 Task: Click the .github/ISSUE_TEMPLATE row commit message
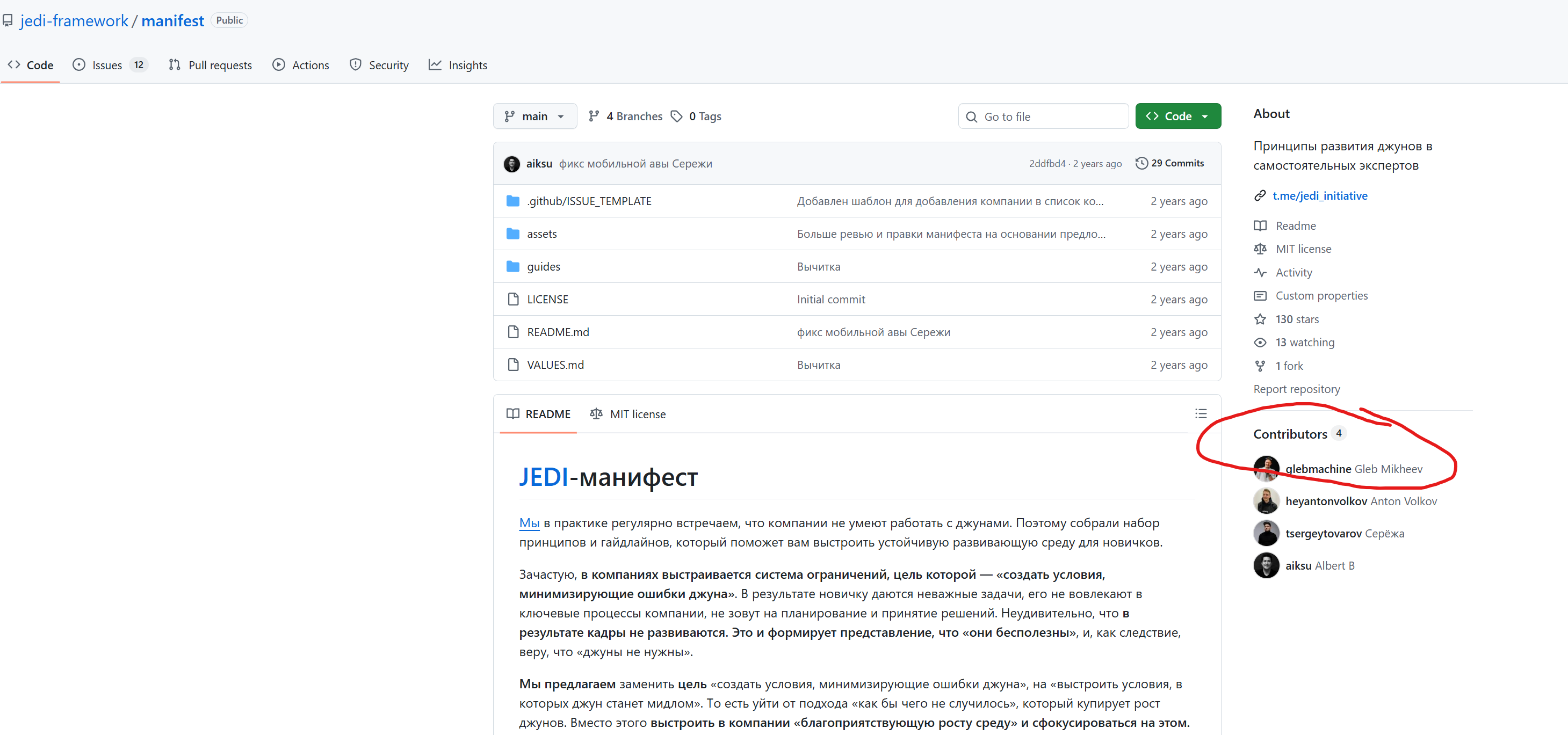click(x=950, y=201)
